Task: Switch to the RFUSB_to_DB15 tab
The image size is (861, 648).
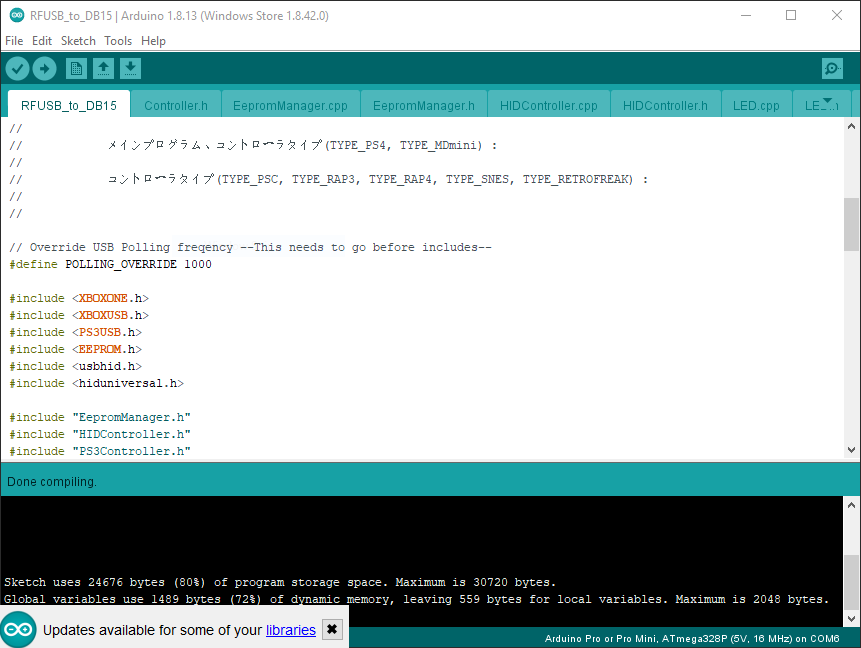Action: [69, 105]
